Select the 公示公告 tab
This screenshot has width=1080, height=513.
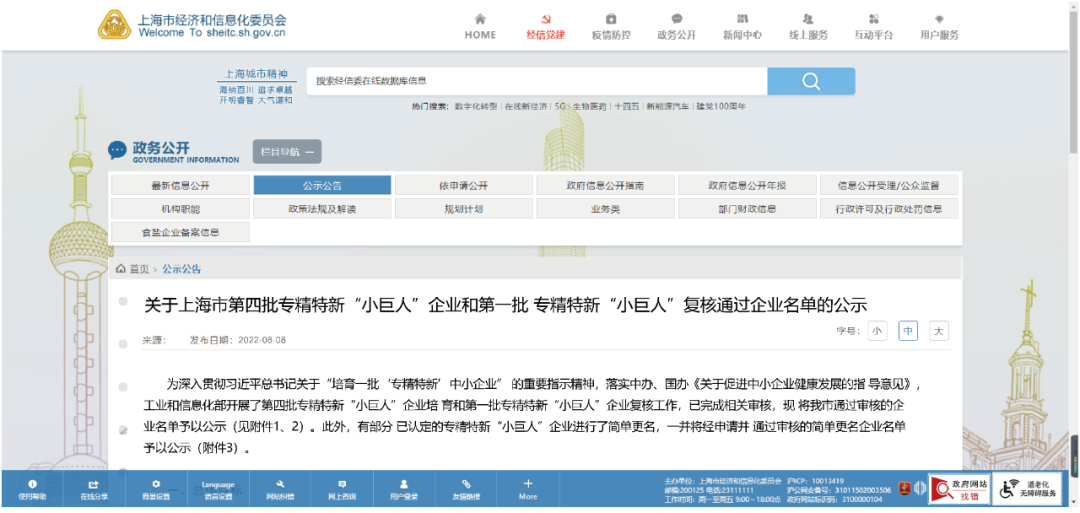tap(322, 185)
